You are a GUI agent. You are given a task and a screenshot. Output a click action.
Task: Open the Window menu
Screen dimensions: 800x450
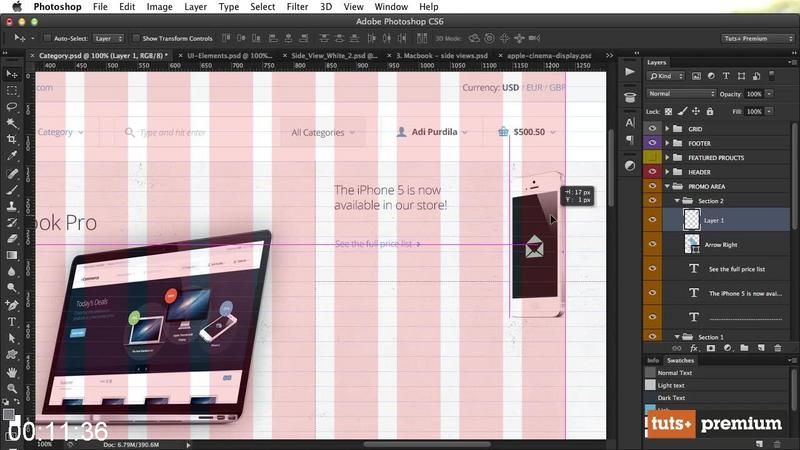click(391, 7)
